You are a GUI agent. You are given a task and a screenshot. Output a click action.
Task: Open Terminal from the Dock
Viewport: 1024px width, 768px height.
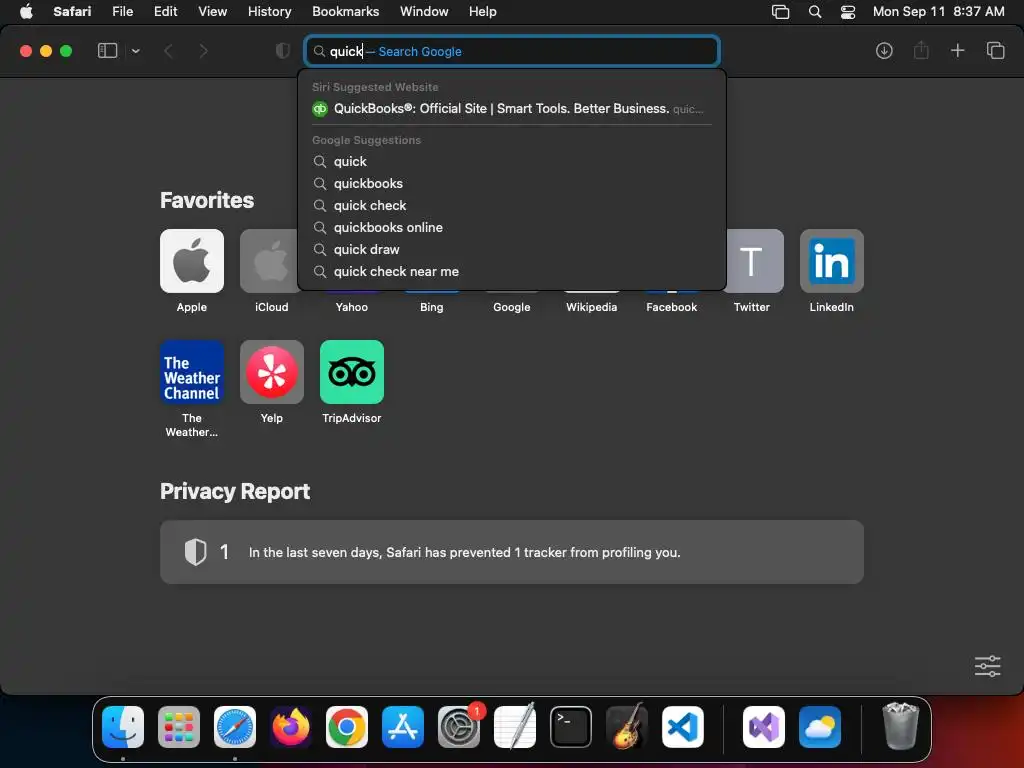point(571,727)
